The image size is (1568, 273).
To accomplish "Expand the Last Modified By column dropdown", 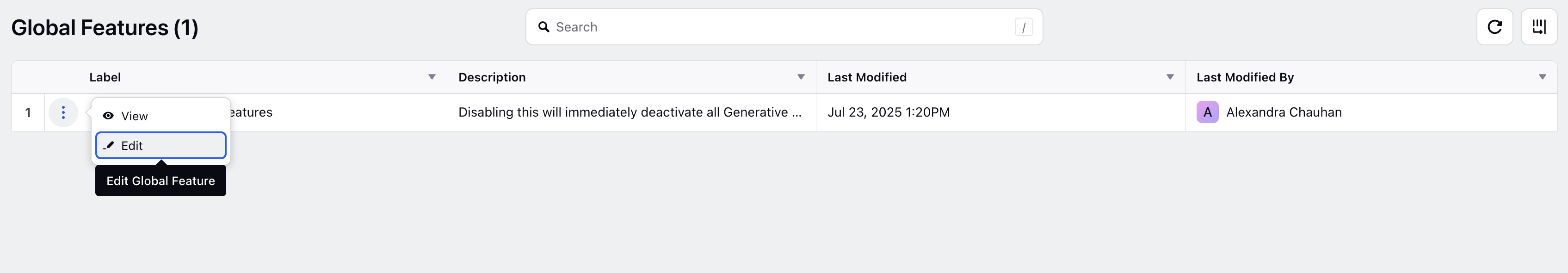I will [1543, 77].
